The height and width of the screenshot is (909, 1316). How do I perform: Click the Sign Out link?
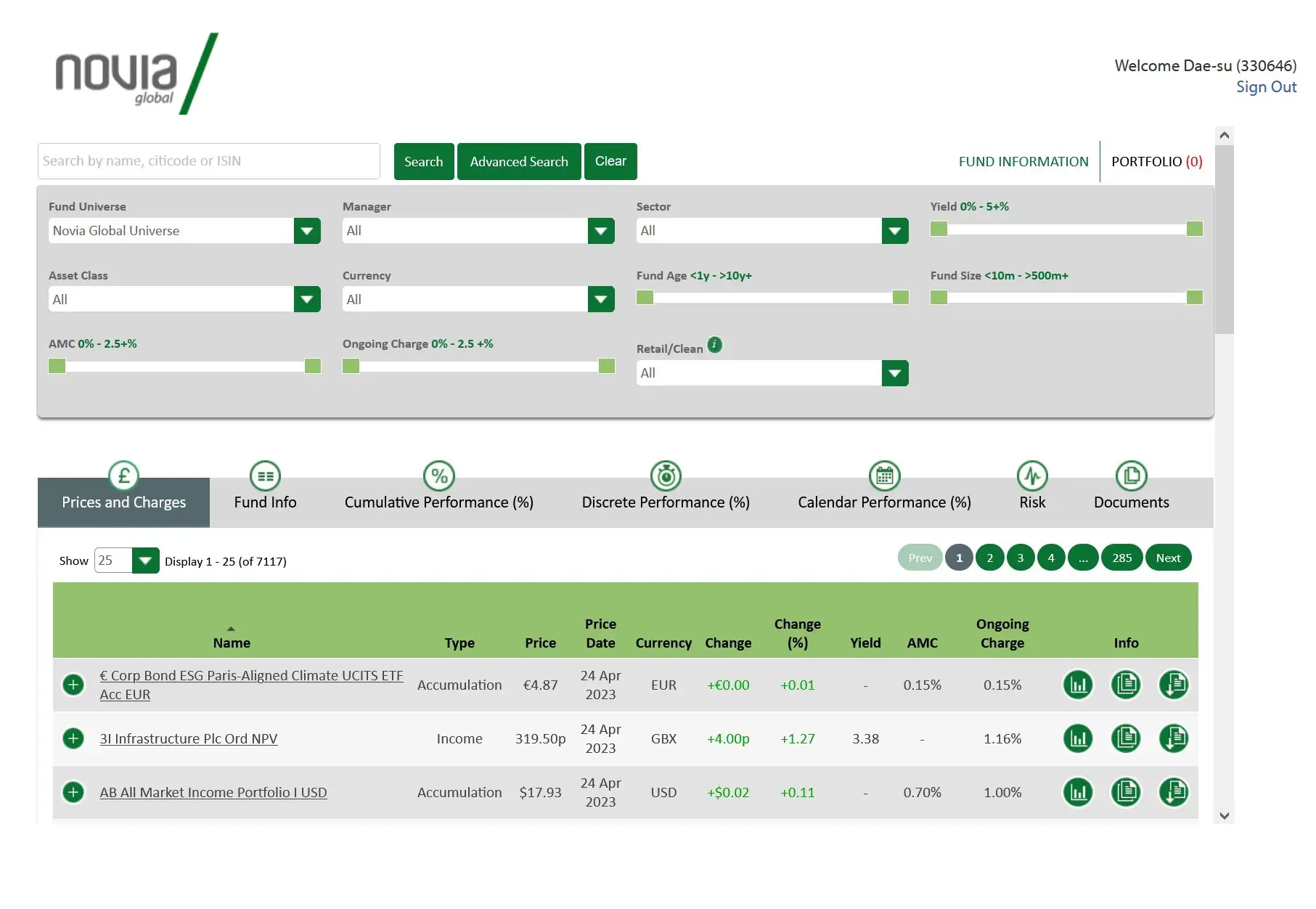coord(1266,87)
